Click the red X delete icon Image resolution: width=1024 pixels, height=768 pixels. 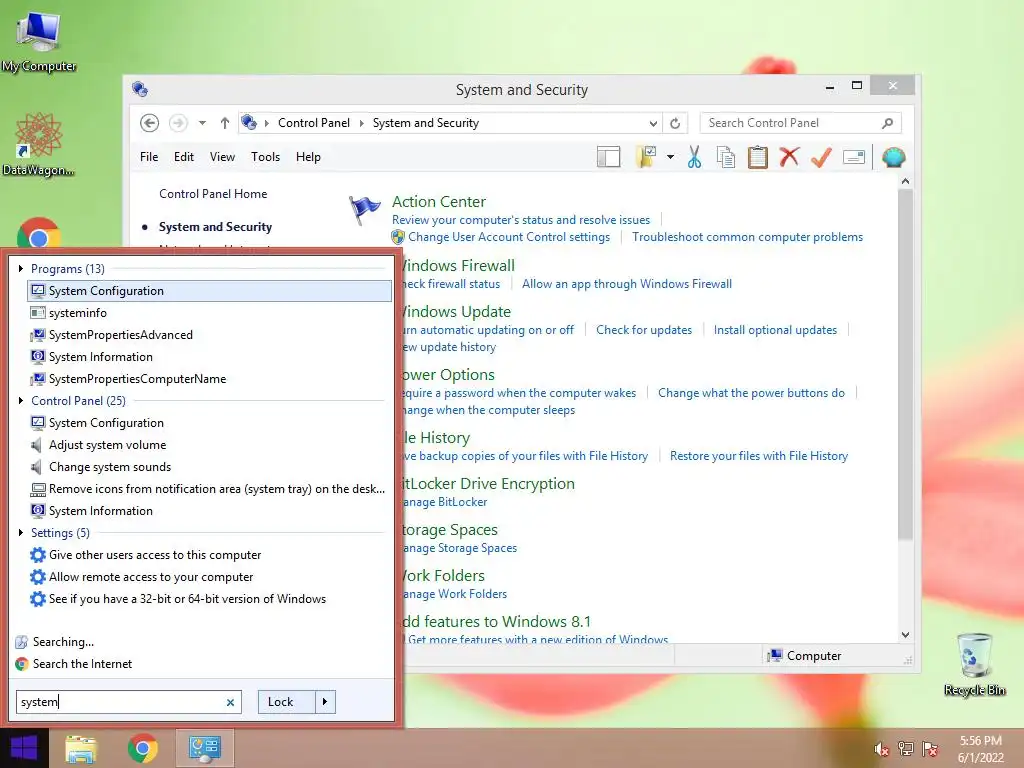point(790,157)
